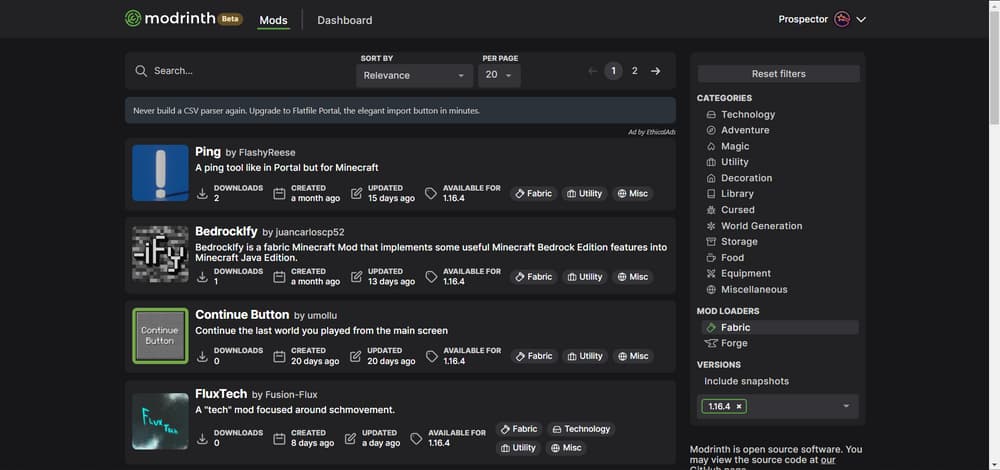Open the Sort By Relevance dropdown
Viewport: 1000px width, 470px height.
point(415,75)
